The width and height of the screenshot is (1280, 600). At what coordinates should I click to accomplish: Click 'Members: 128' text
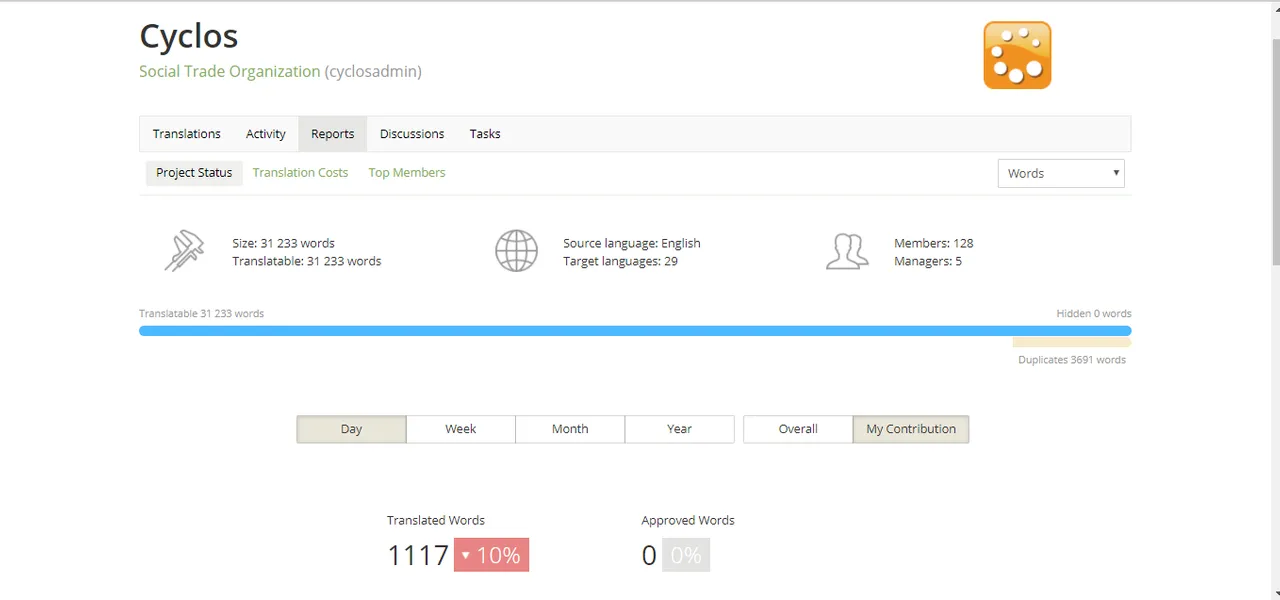(x=934, y=243)
